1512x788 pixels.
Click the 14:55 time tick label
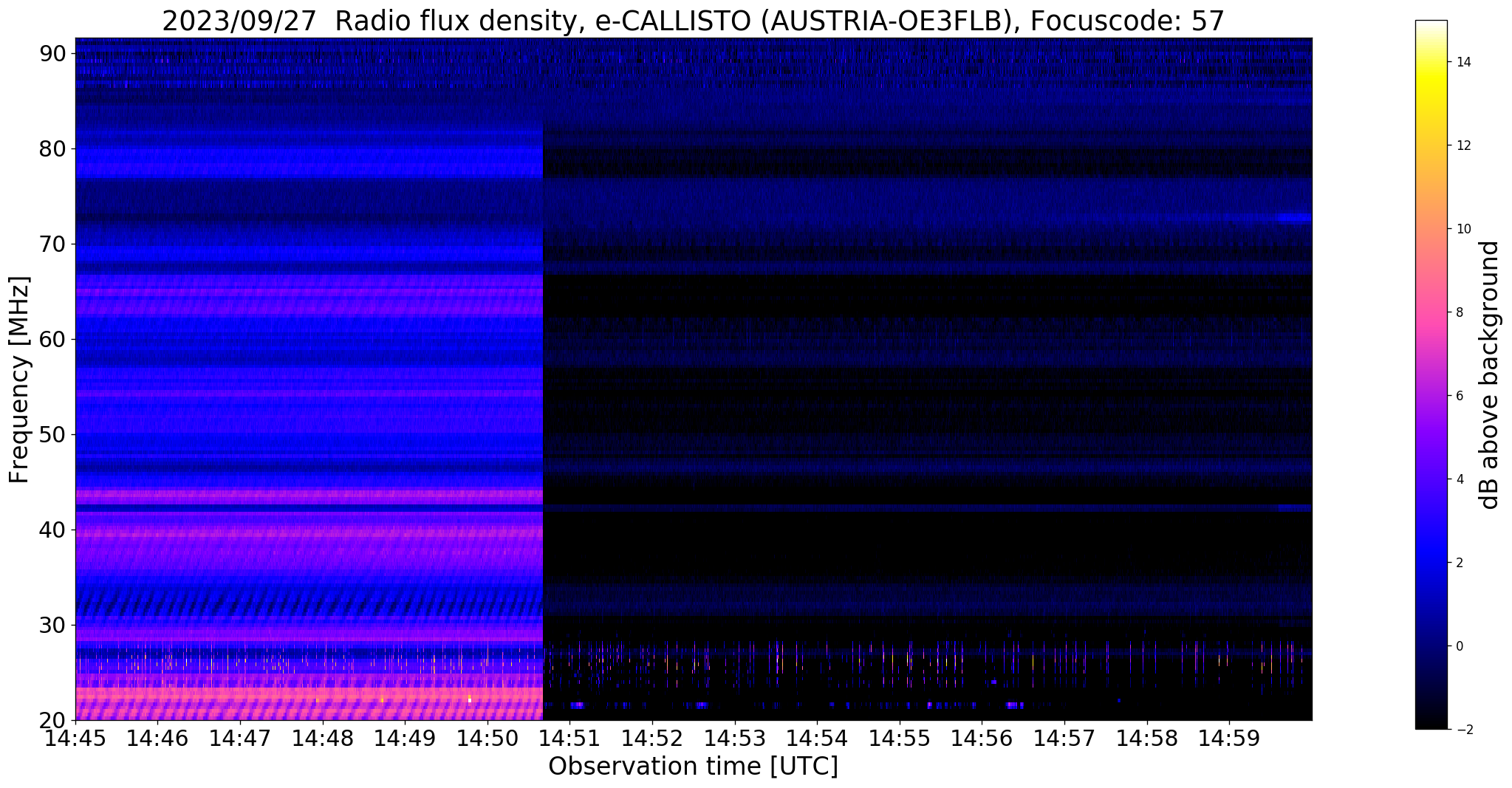pyautogui.click(x=900, y=738)
